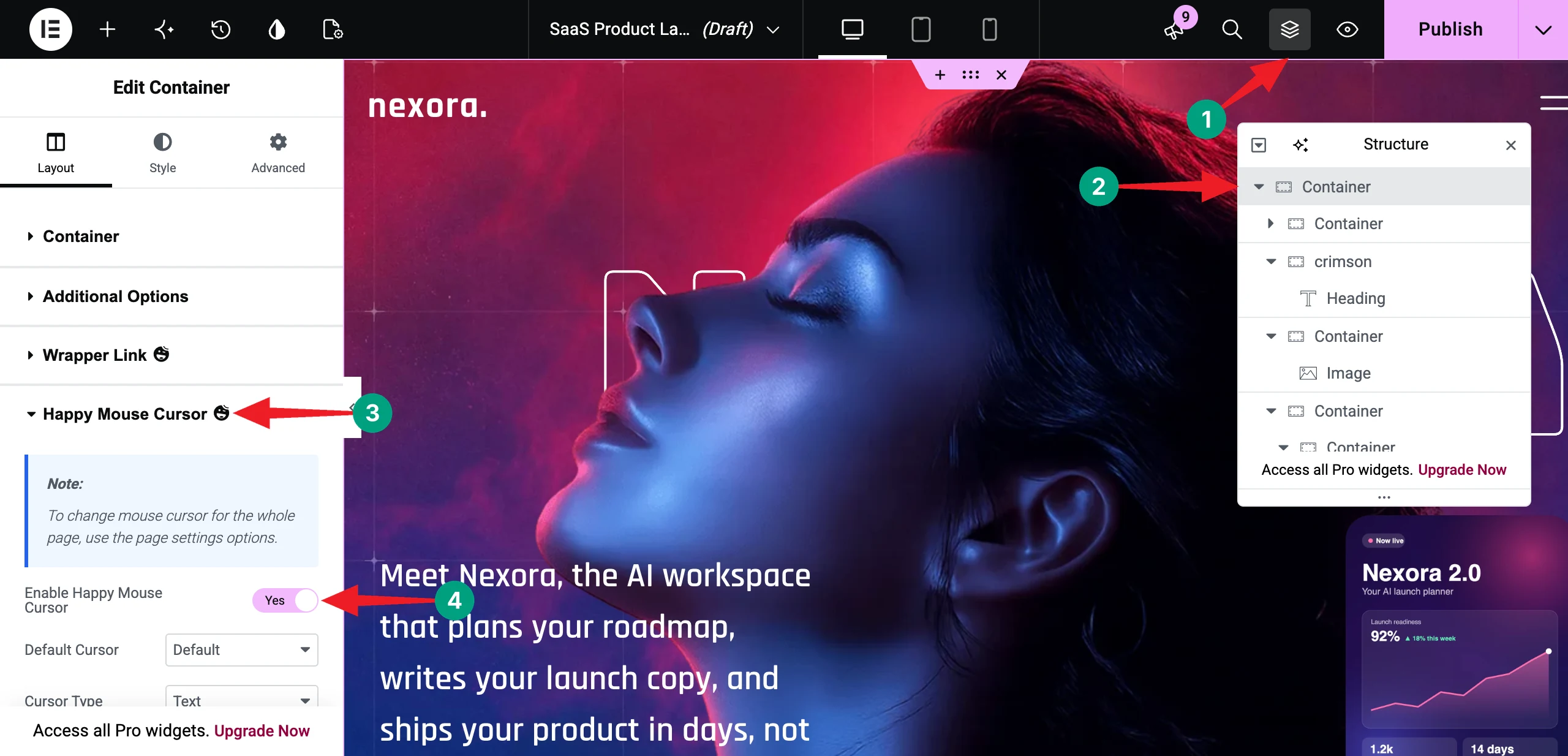Click the Publish button
The width and height of the screenshot is (1568, 756).
[1450, 29]
